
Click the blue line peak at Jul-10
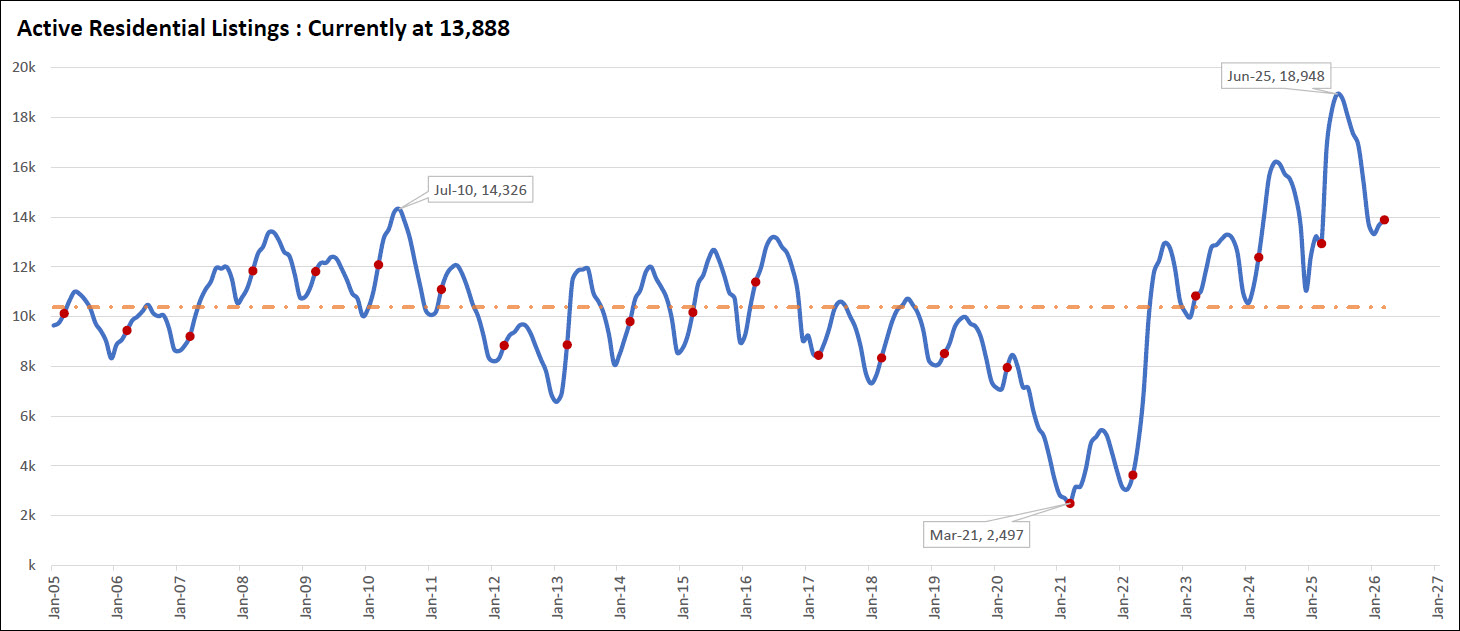click(x=398, y=209)
